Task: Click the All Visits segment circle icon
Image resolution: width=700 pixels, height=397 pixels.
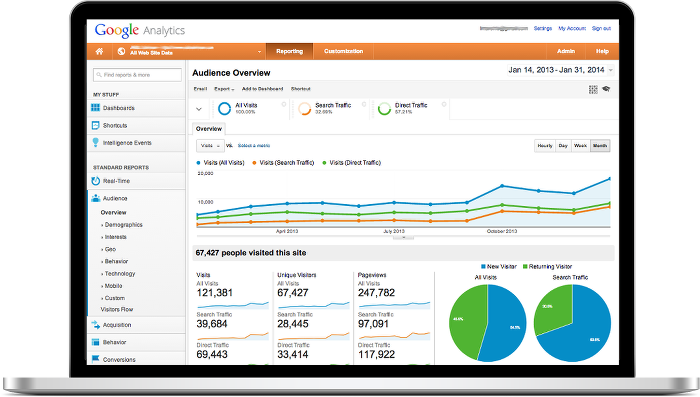Action: [224, 109]
